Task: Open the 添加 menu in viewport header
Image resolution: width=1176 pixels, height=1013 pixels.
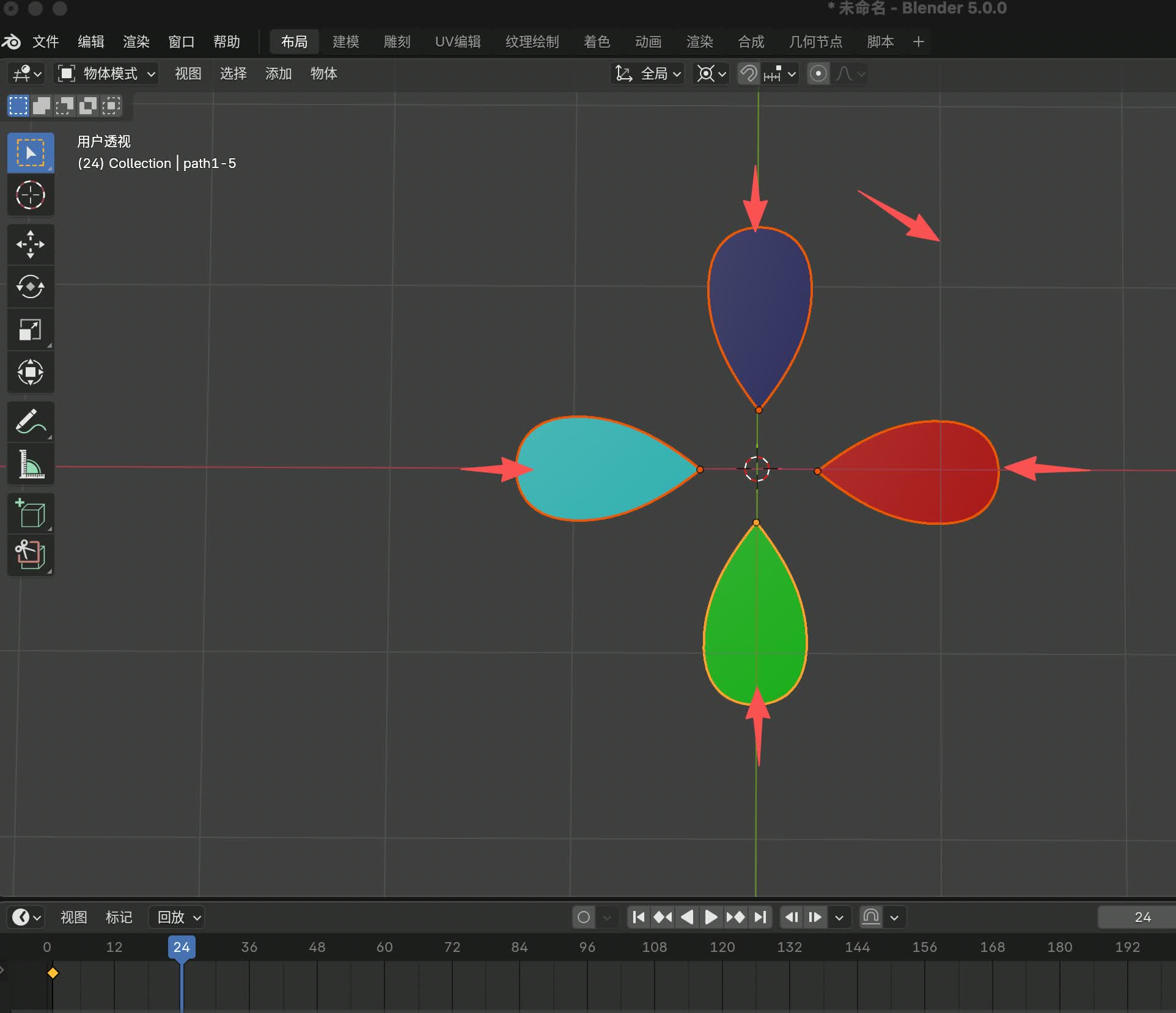Action: [278, 74]
